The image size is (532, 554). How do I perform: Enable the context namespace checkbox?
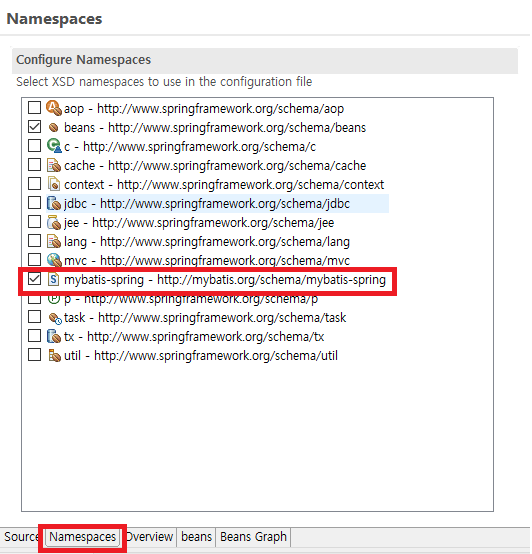click(34, 184)
